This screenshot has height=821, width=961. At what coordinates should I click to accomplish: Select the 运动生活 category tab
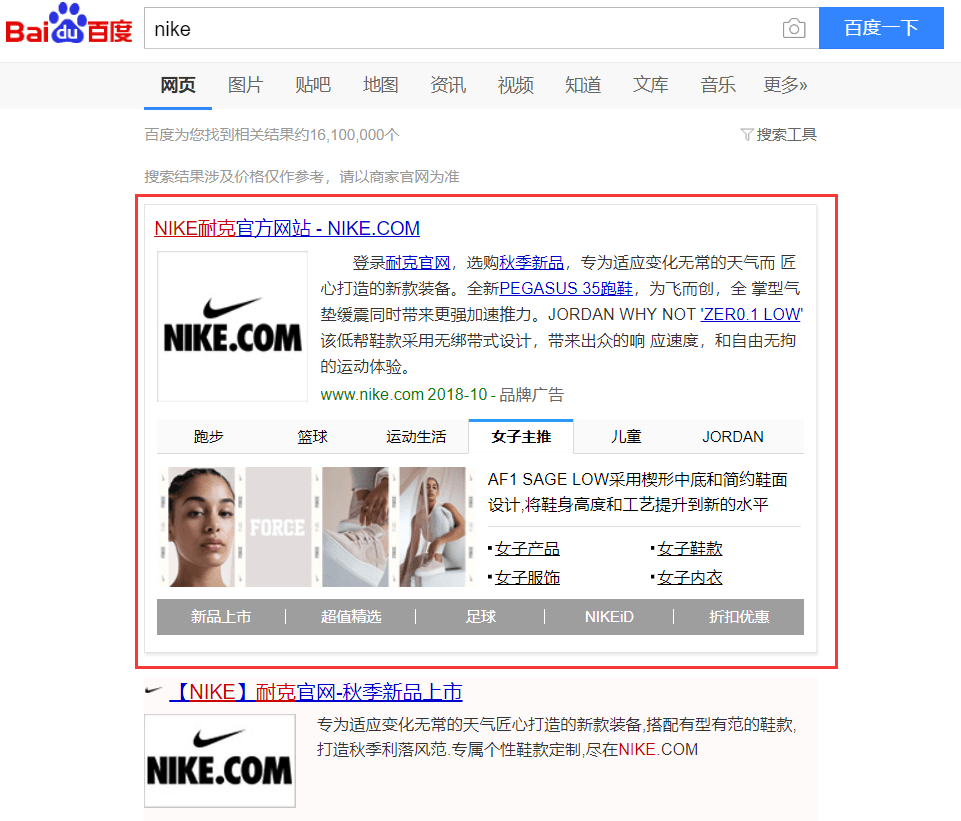coord(416,436)
